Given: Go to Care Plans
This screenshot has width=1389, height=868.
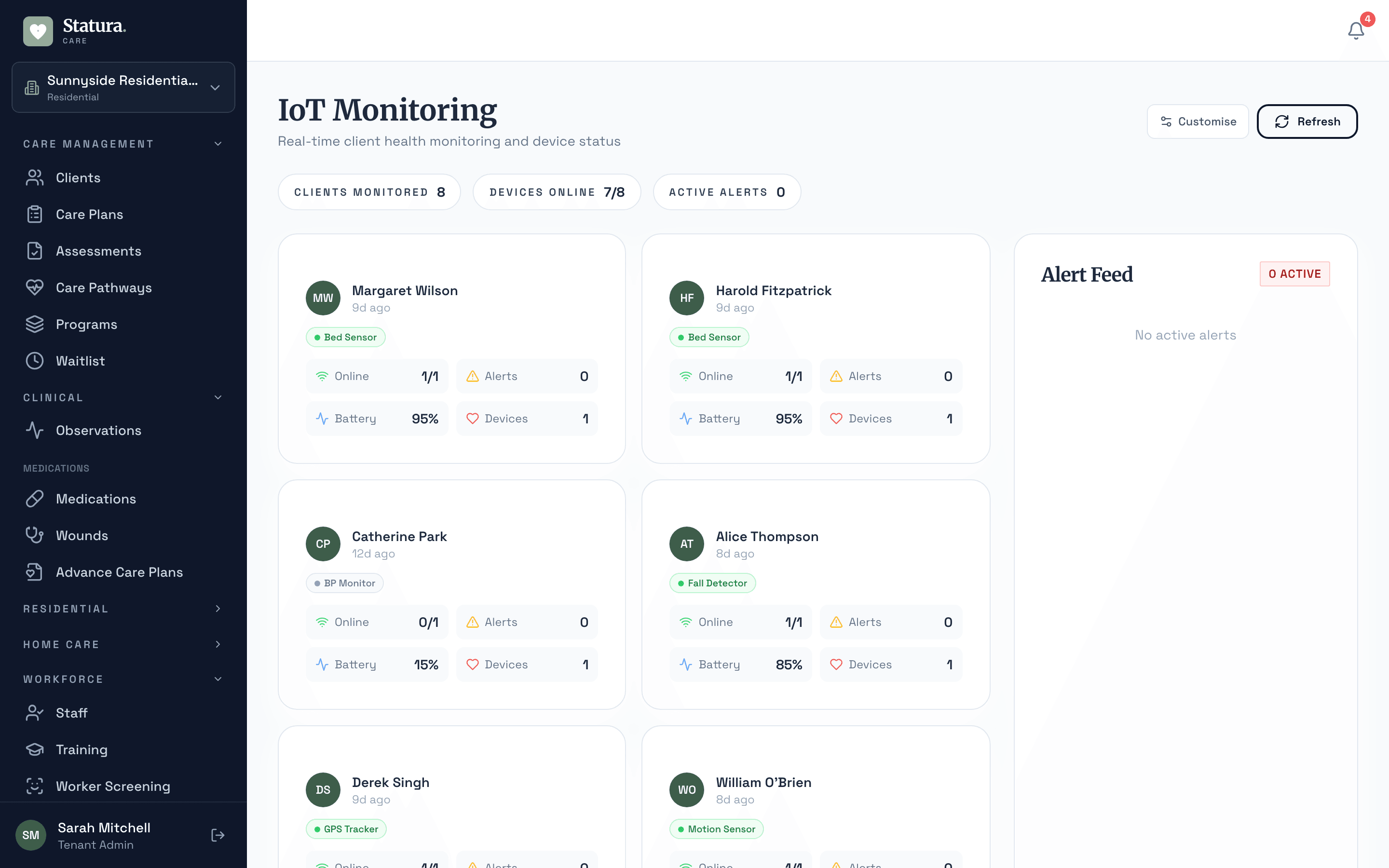Looking at the screenshot, I should click(123, 215).
